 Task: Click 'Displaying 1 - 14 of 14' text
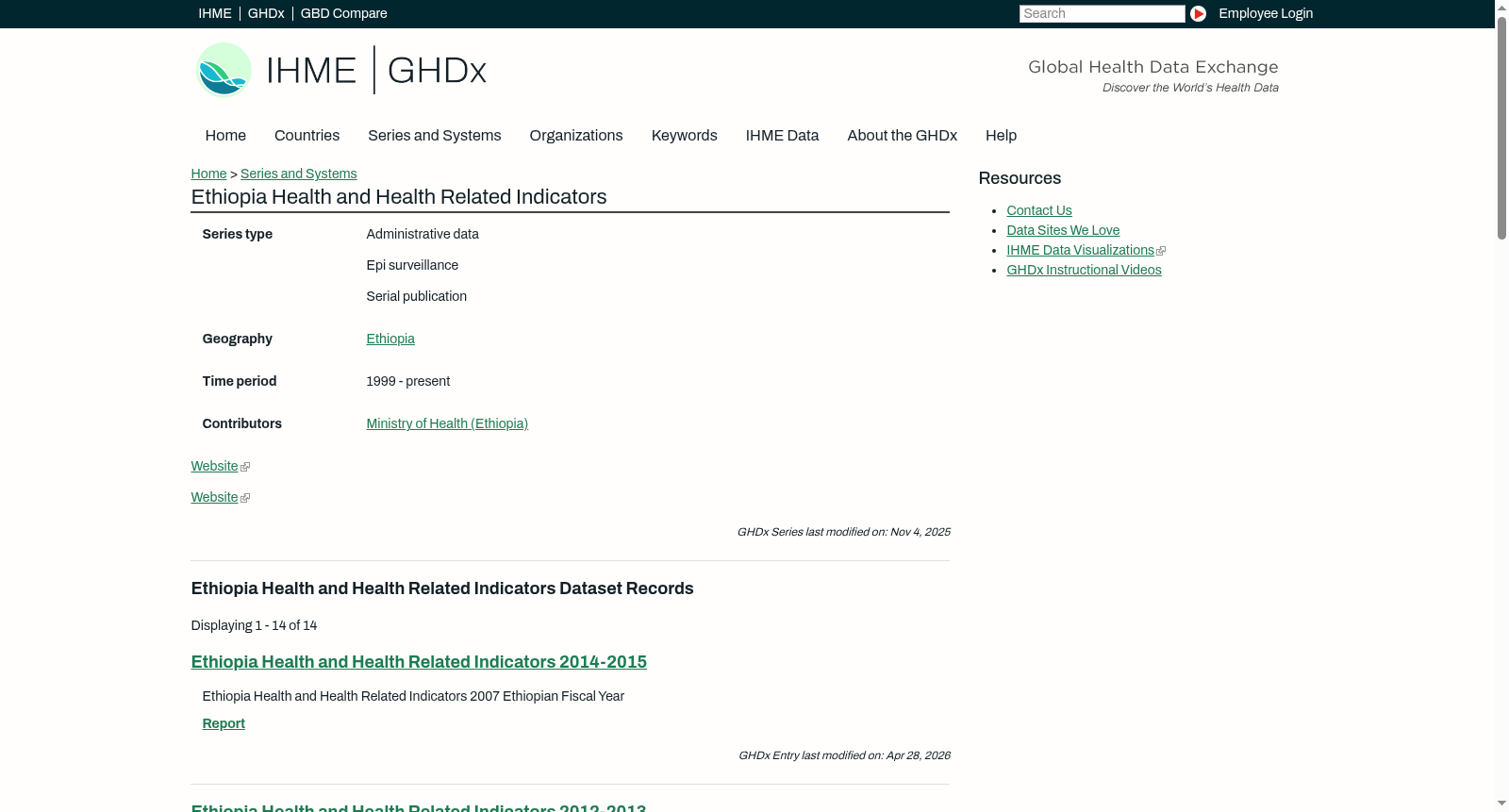[254, 625]
